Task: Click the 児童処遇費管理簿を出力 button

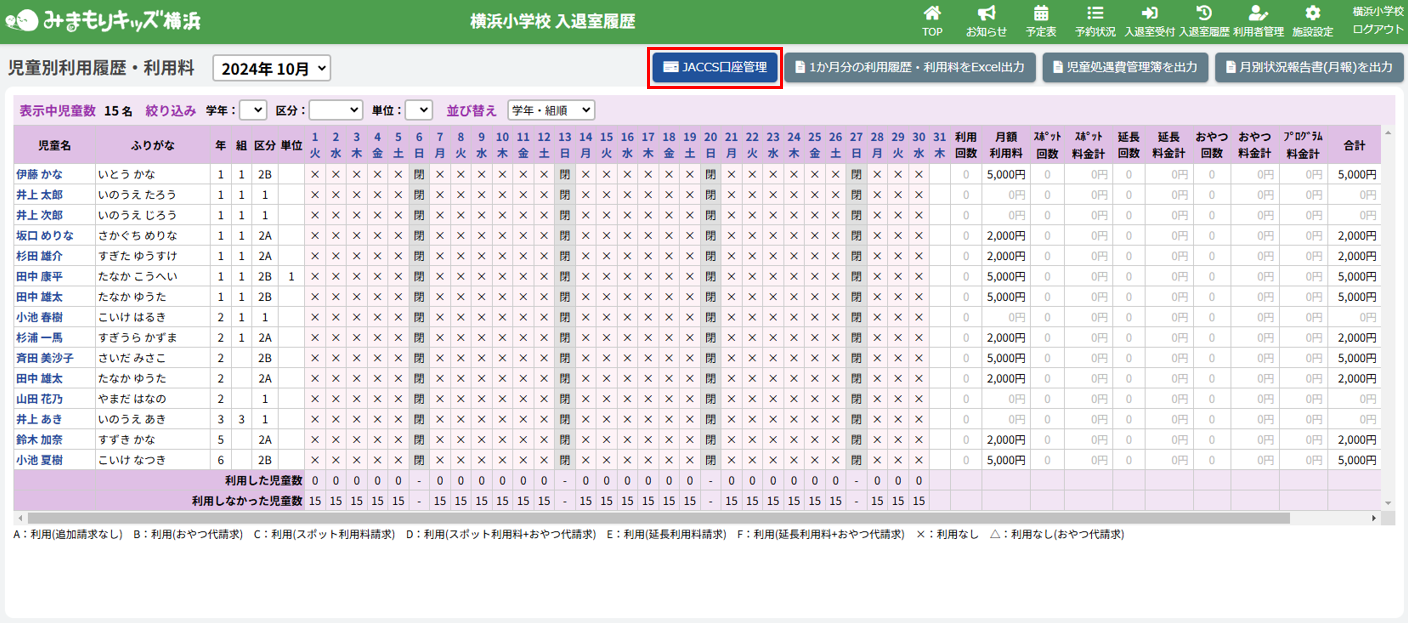Action: 1125,67
